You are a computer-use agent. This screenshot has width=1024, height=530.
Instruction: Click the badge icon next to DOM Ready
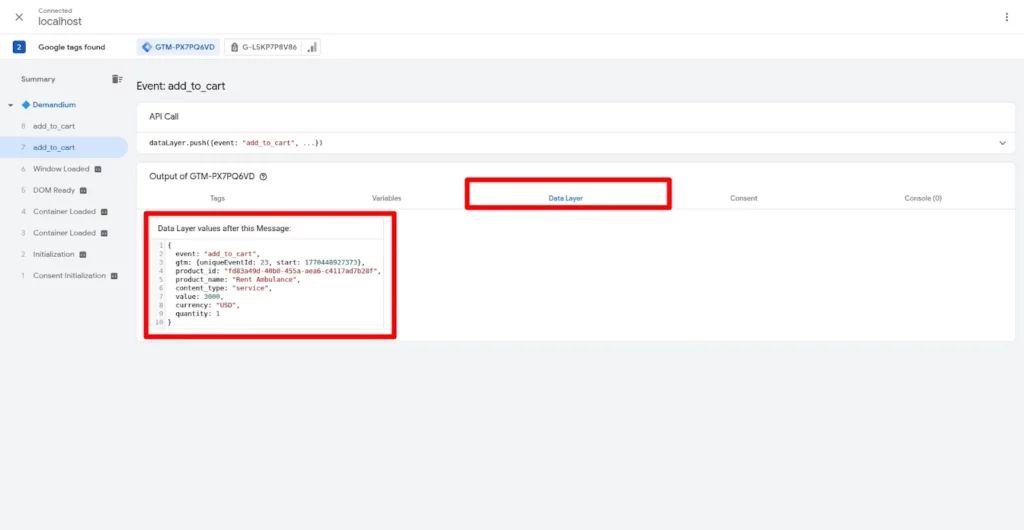click(83, 191)
